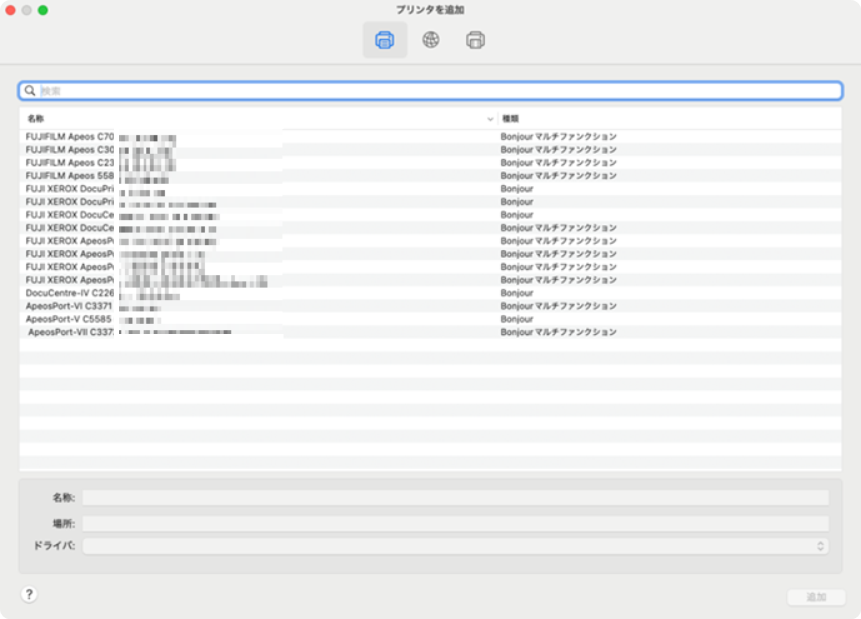The height and width of the screenshot is (619, 861).
Task: Switch to the IP globe tab
Action: click(430, 40)
